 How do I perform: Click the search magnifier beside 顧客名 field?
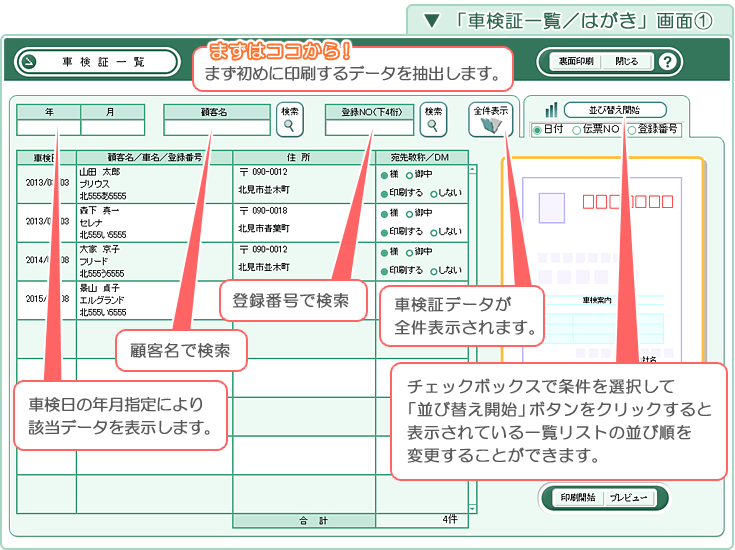290,120
